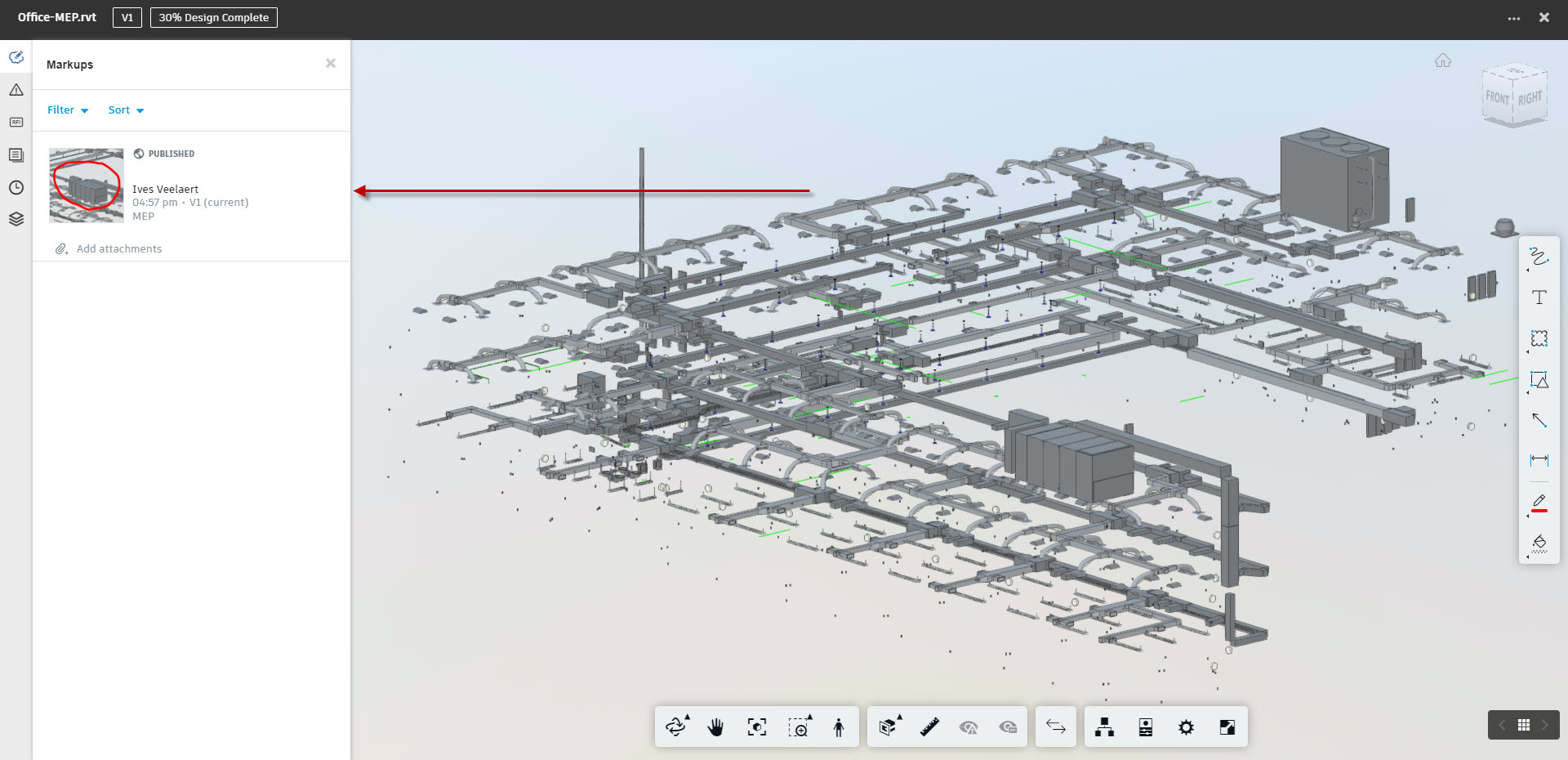Open the version history clock panel
Image resolution: width=1568 pixels, height=760 pixels.
16,186
